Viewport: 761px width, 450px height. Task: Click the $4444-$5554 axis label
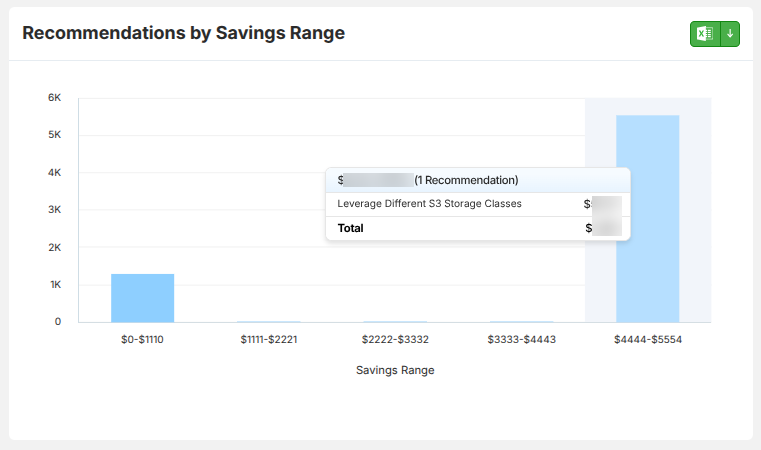coord(648,339)
